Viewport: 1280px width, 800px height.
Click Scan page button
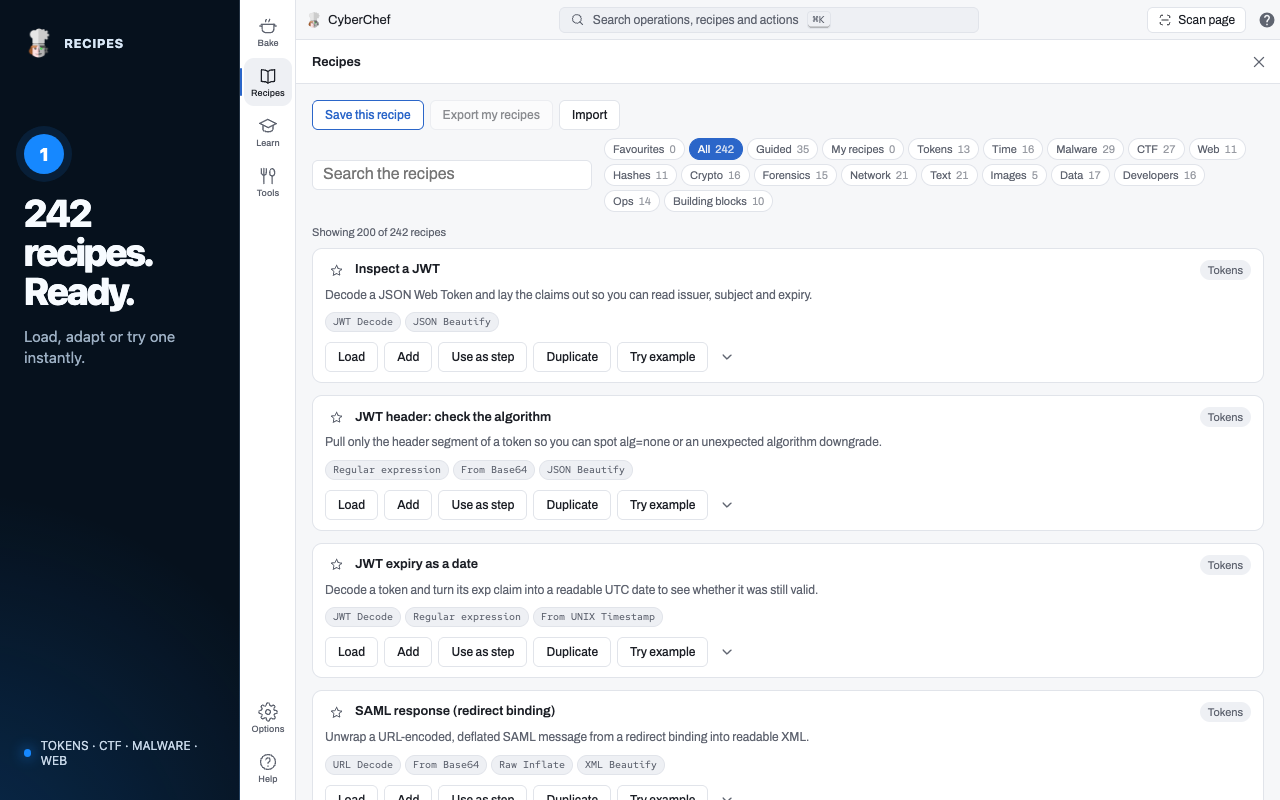pos(1197,20)
